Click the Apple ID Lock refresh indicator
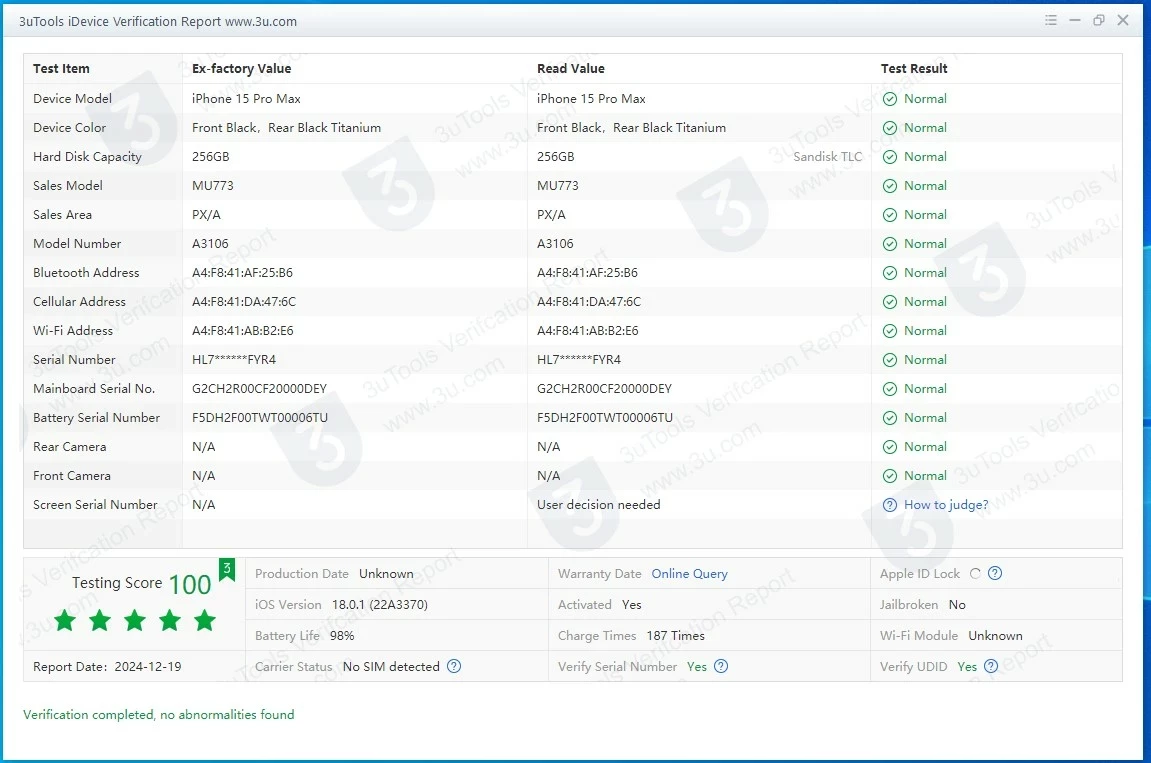Viewport: 1151px width, 763px height. (975, 574)
